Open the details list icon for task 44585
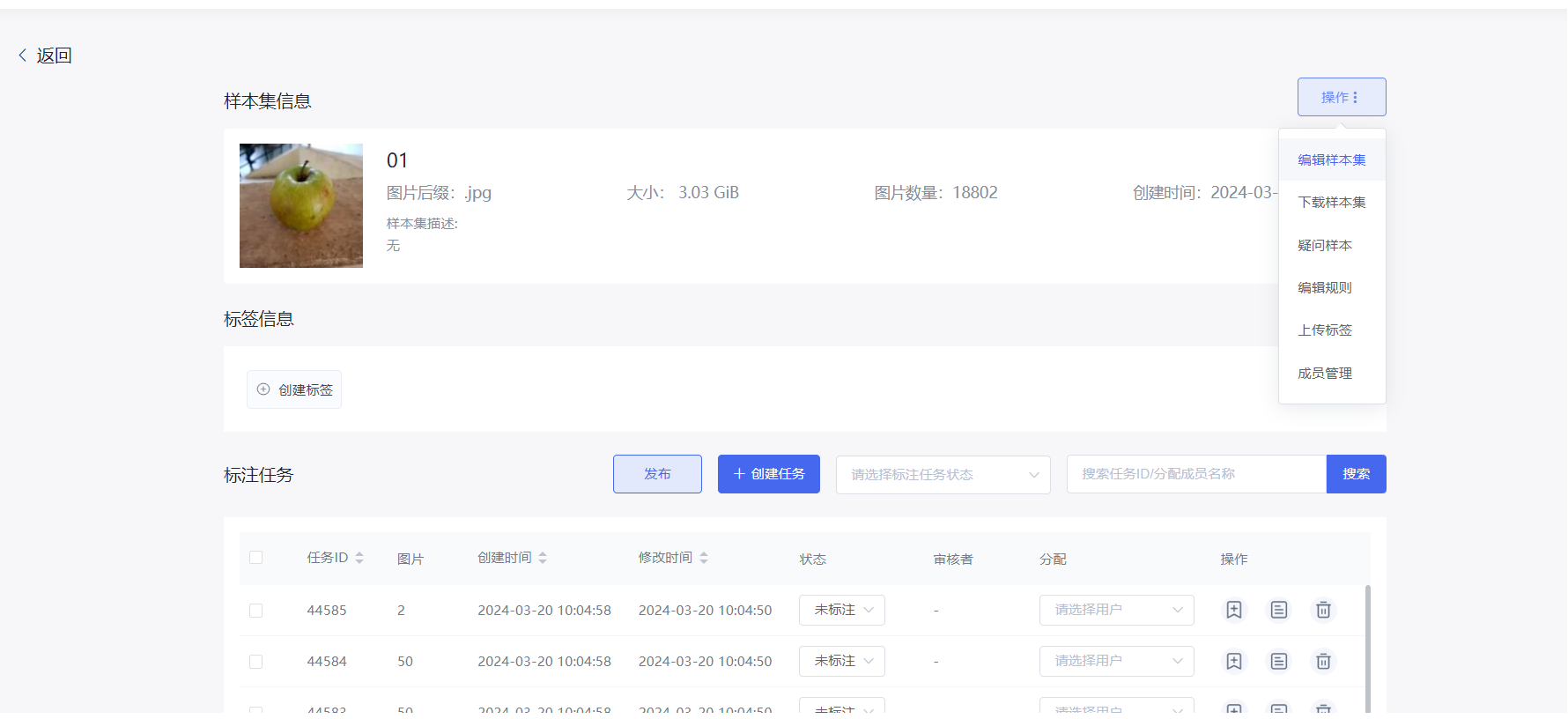This screenshot has height=719, width=1568. coord(1279,610)
